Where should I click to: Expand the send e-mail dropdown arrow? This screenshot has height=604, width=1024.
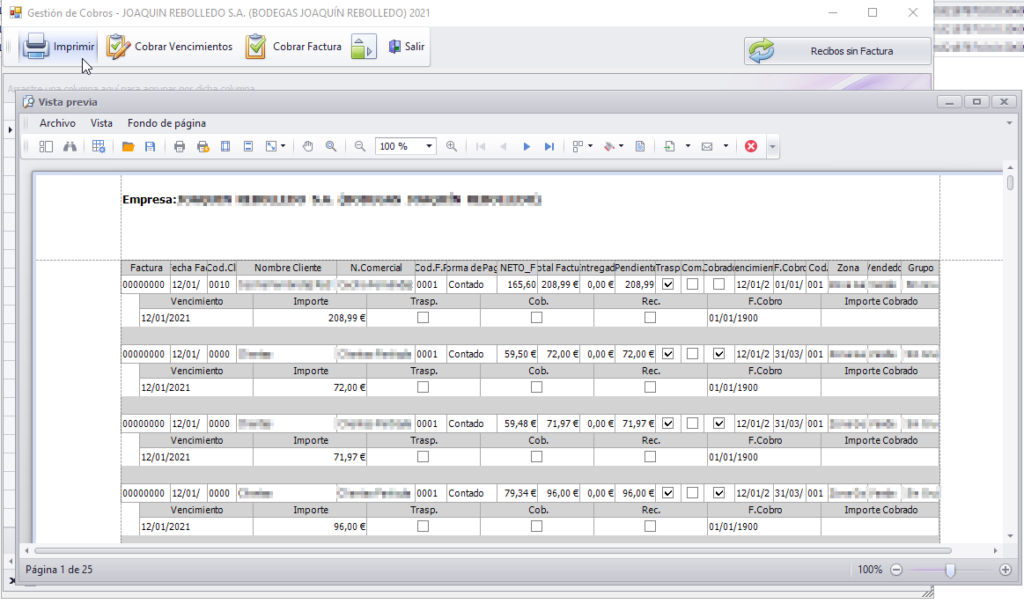[726, 147]
